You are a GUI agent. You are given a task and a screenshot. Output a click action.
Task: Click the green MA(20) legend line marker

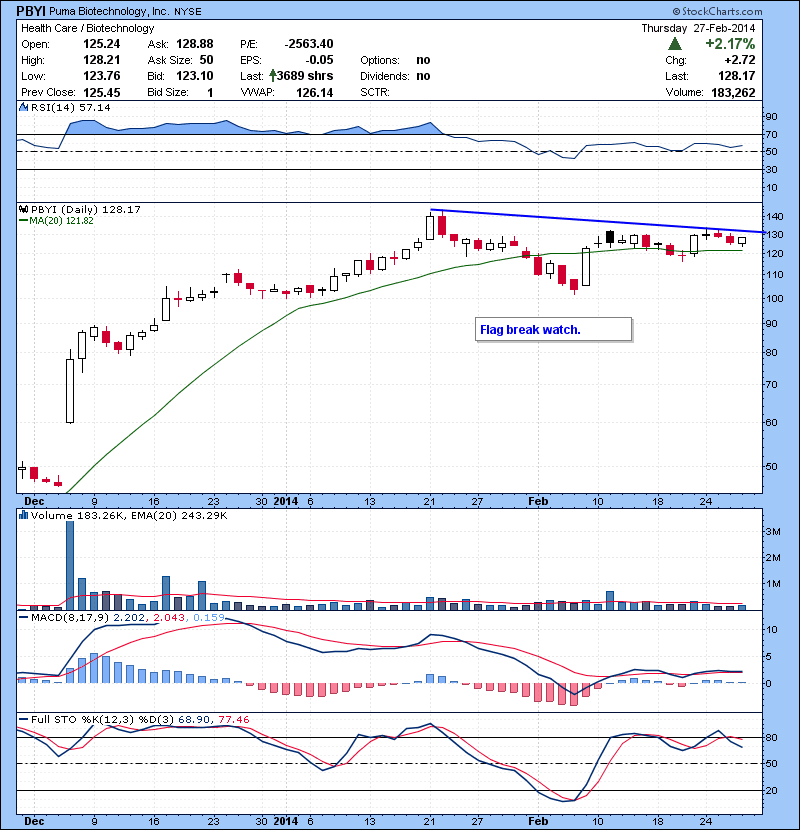[x=23, y=221]
